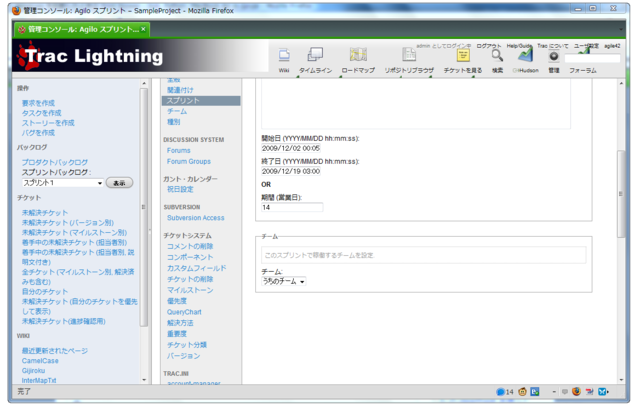Click the main page vertical scrollbar thumb
Image resolution: width=640 pixels, height=413 pixels.
[x=620, y=194]
